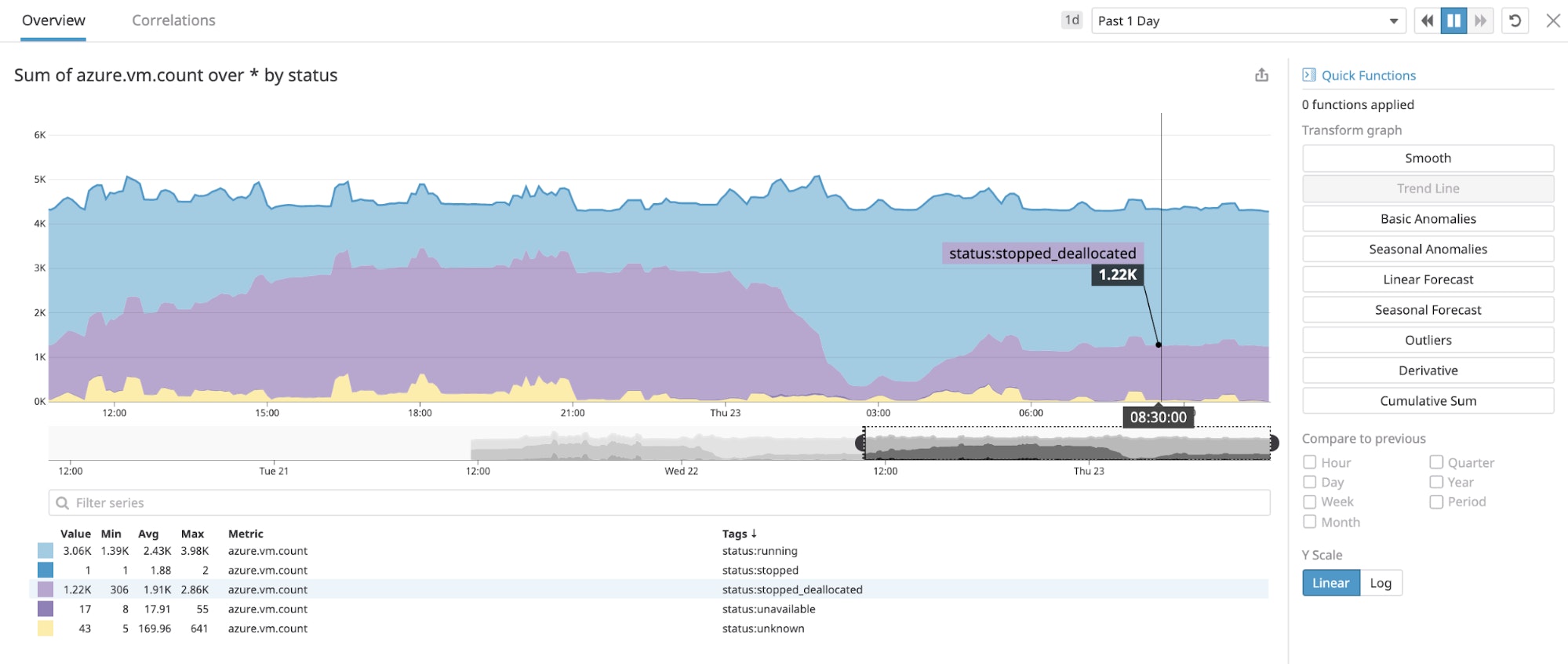Switch Y Scale to Log
This screenshot has width=1568, height=664.
click(x=1381, y=583)
